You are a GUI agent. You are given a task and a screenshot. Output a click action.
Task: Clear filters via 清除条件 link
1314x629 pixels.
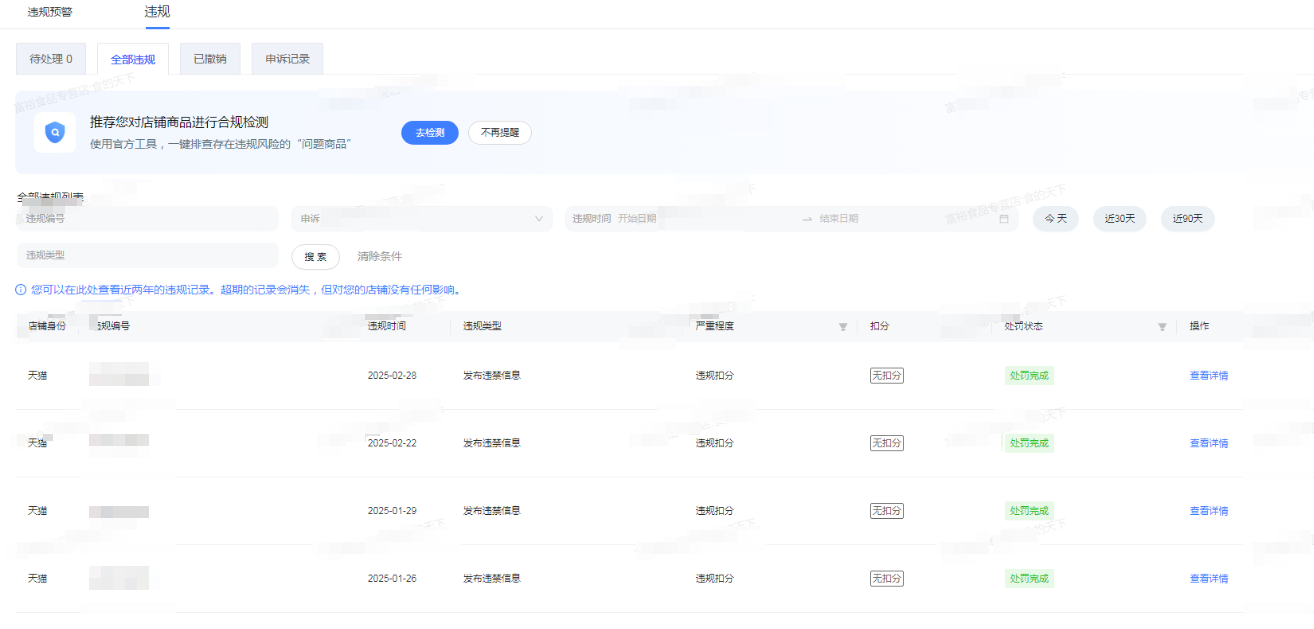(x=380, y=257)
